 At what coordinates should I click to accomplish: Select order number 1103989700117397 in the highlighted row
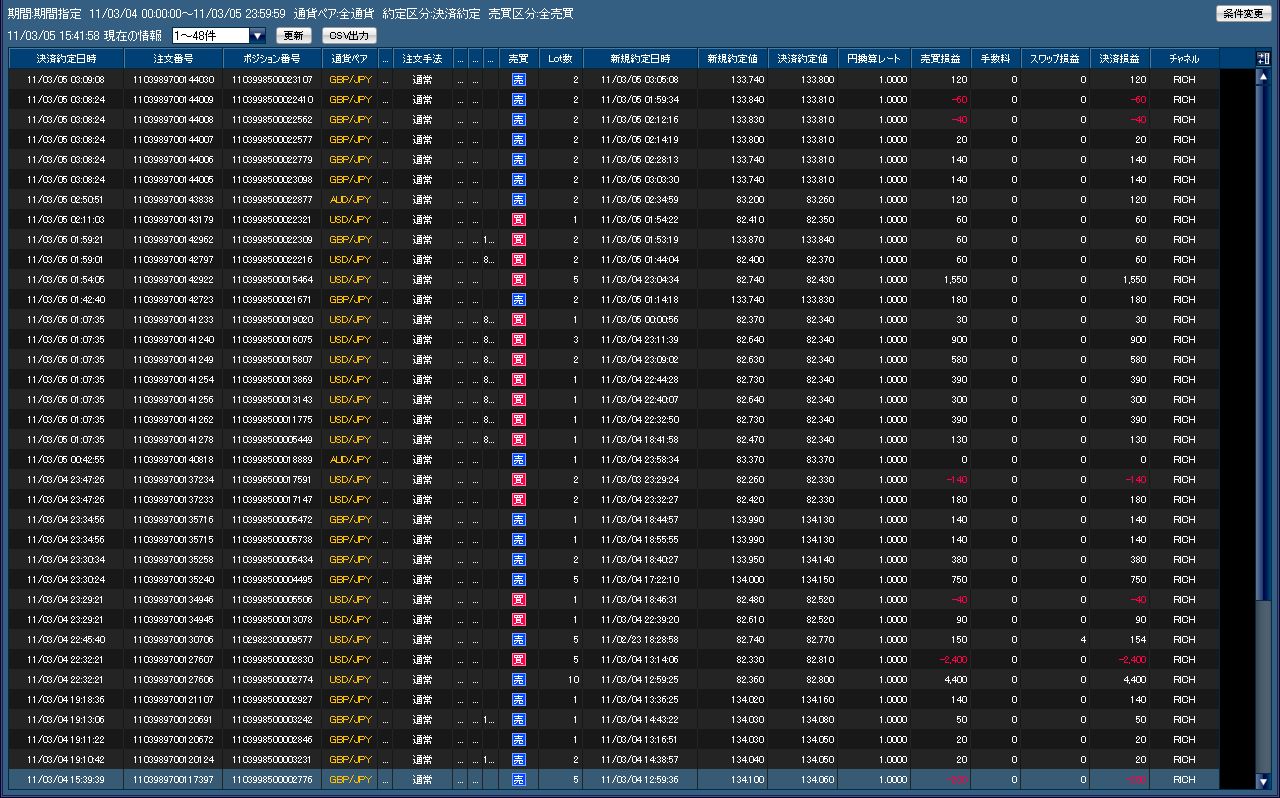click(x=173, y=779)
